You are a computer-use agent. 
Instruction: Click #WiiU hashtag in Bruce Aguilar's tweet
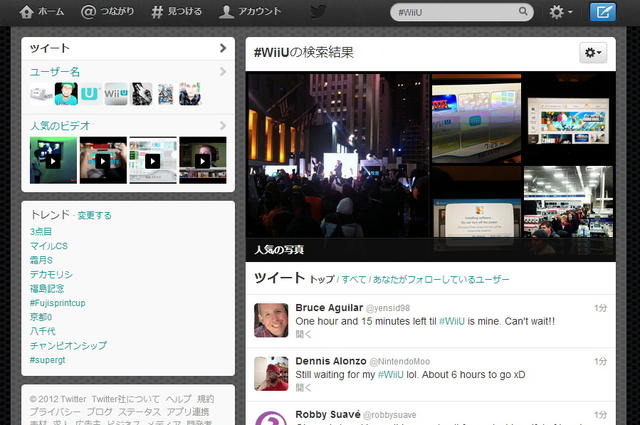tap(451, 321)
